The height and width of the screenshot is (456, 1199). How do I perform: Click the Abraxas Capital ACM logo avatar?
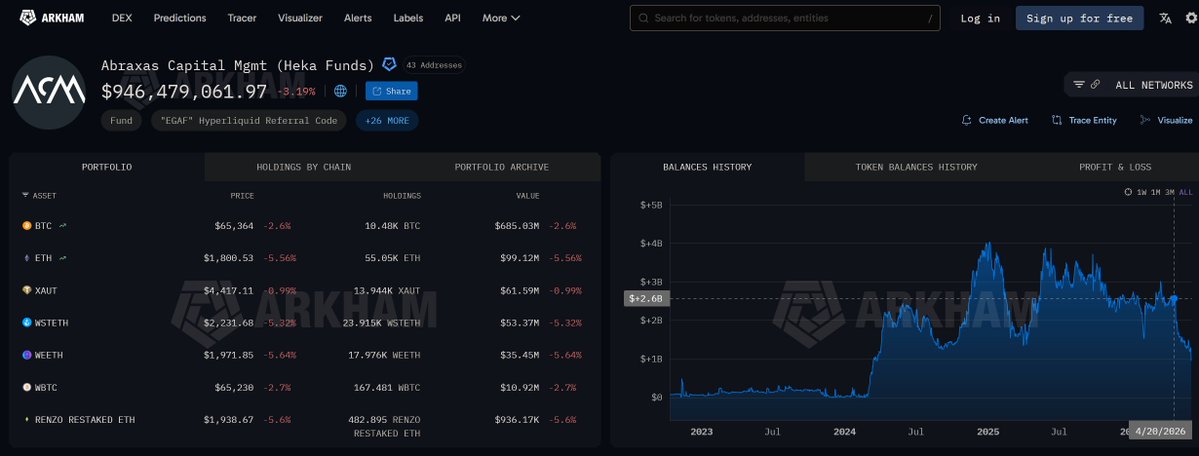[49, 92]
